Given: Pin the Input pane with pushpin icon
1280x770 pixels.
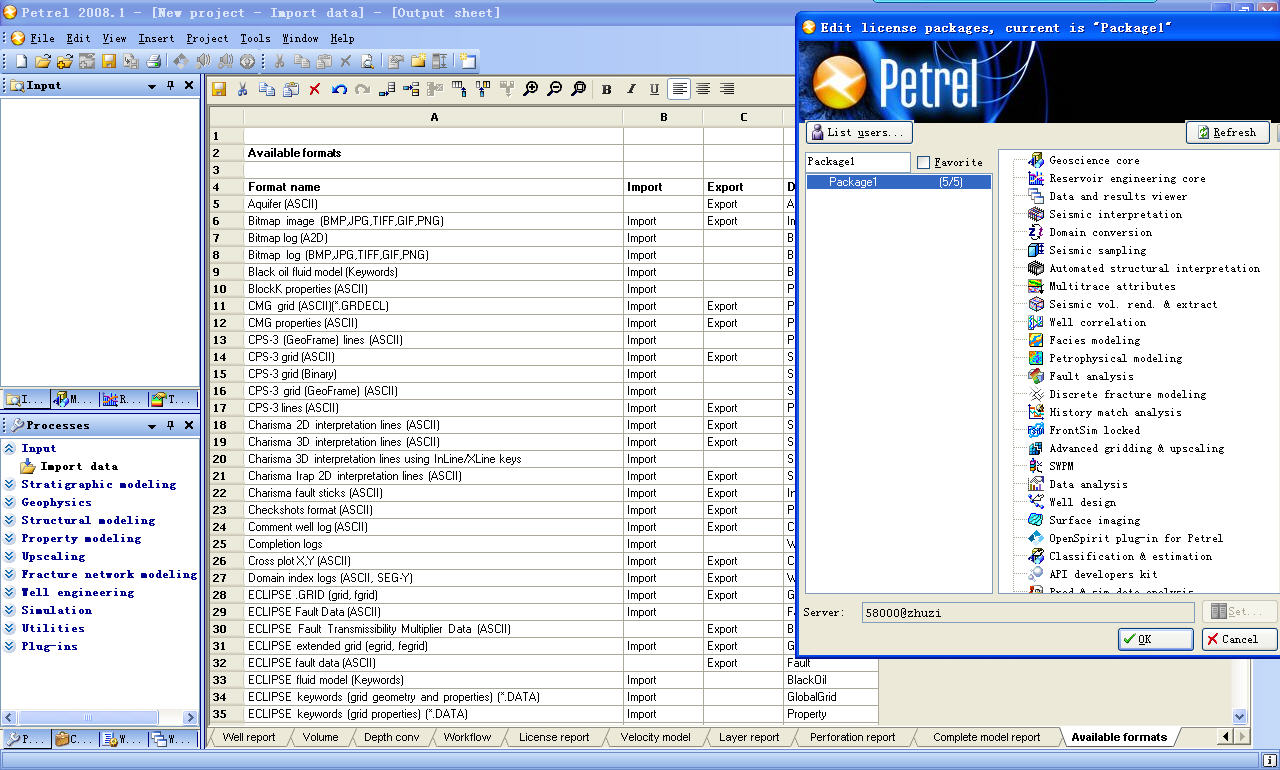Looking at the screenshot, I should [171, 86].
